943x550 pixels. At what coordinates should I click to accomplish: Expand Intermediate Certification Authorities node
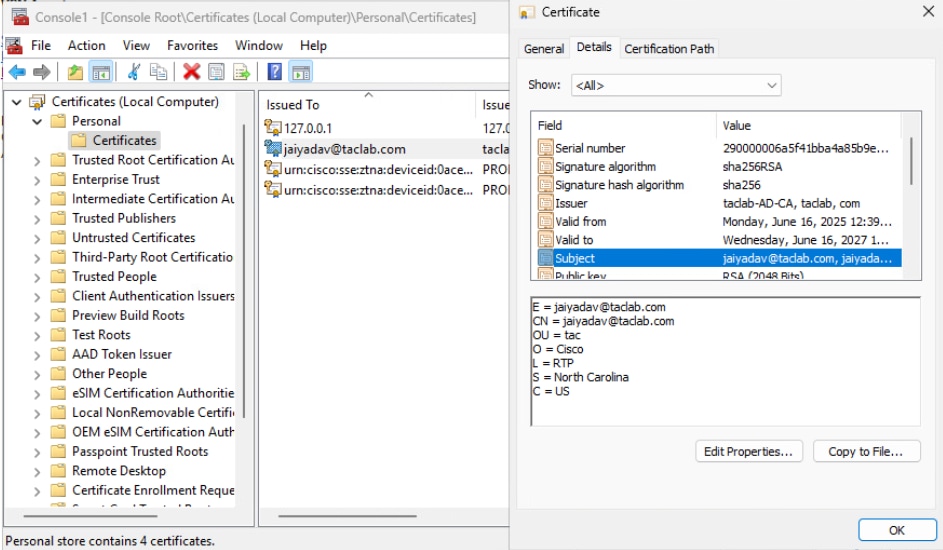click(37, 200)
